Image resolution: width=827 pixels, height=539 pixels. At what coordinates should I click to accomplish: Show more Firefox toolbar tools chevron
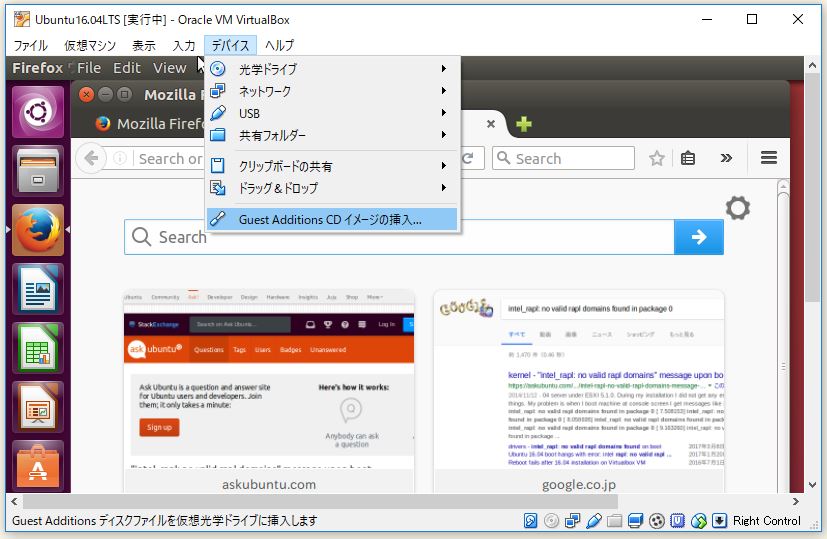[726, 158]
